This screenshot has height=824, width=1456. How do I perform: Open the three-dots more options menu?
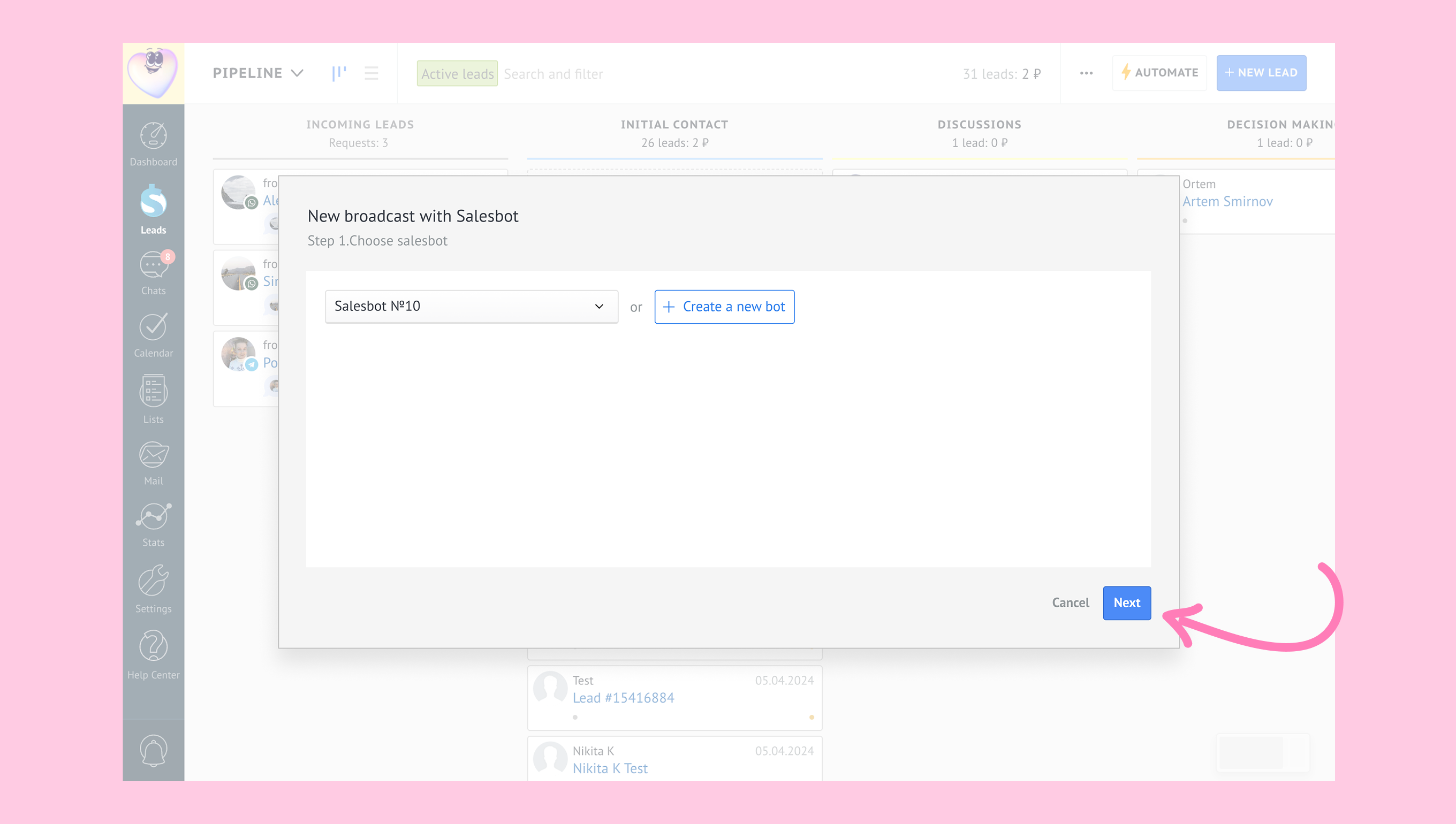[1086, 73]
